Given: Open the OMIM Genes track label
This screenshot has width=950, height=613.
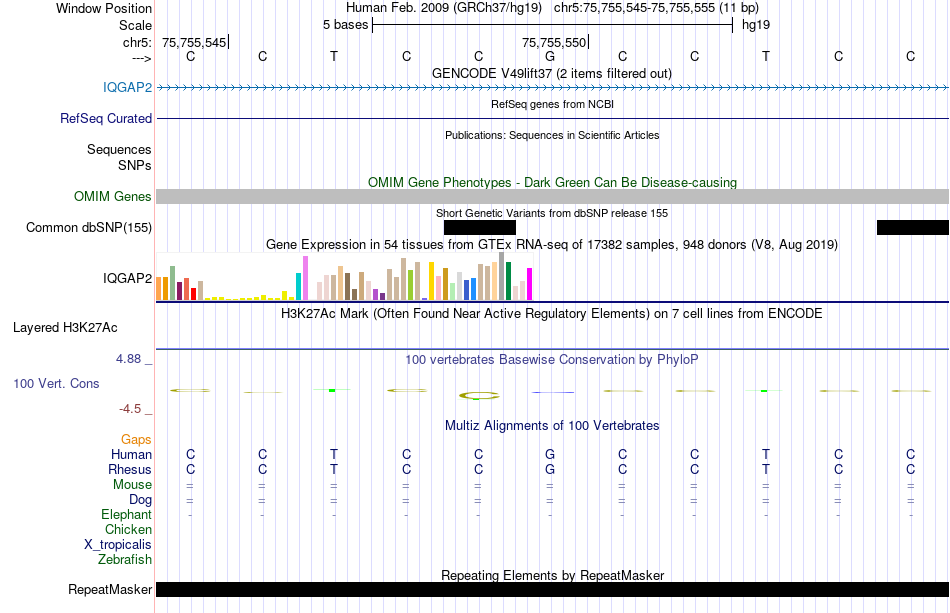Looking at the screenshot, I should (x=112, y=196).
